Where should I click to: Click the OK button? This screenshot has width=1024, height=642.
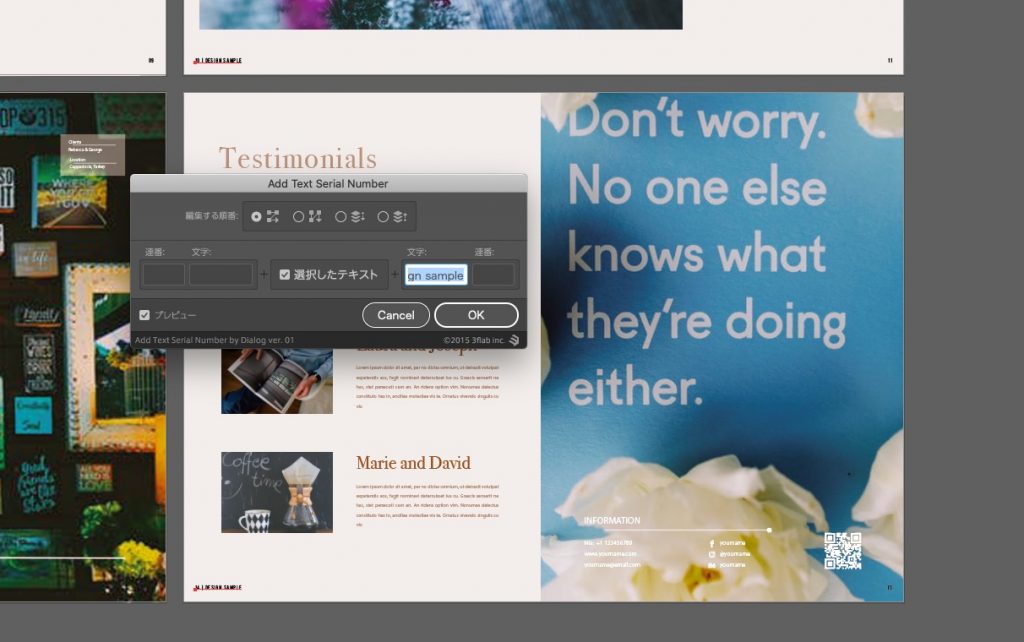pos(476,315)
